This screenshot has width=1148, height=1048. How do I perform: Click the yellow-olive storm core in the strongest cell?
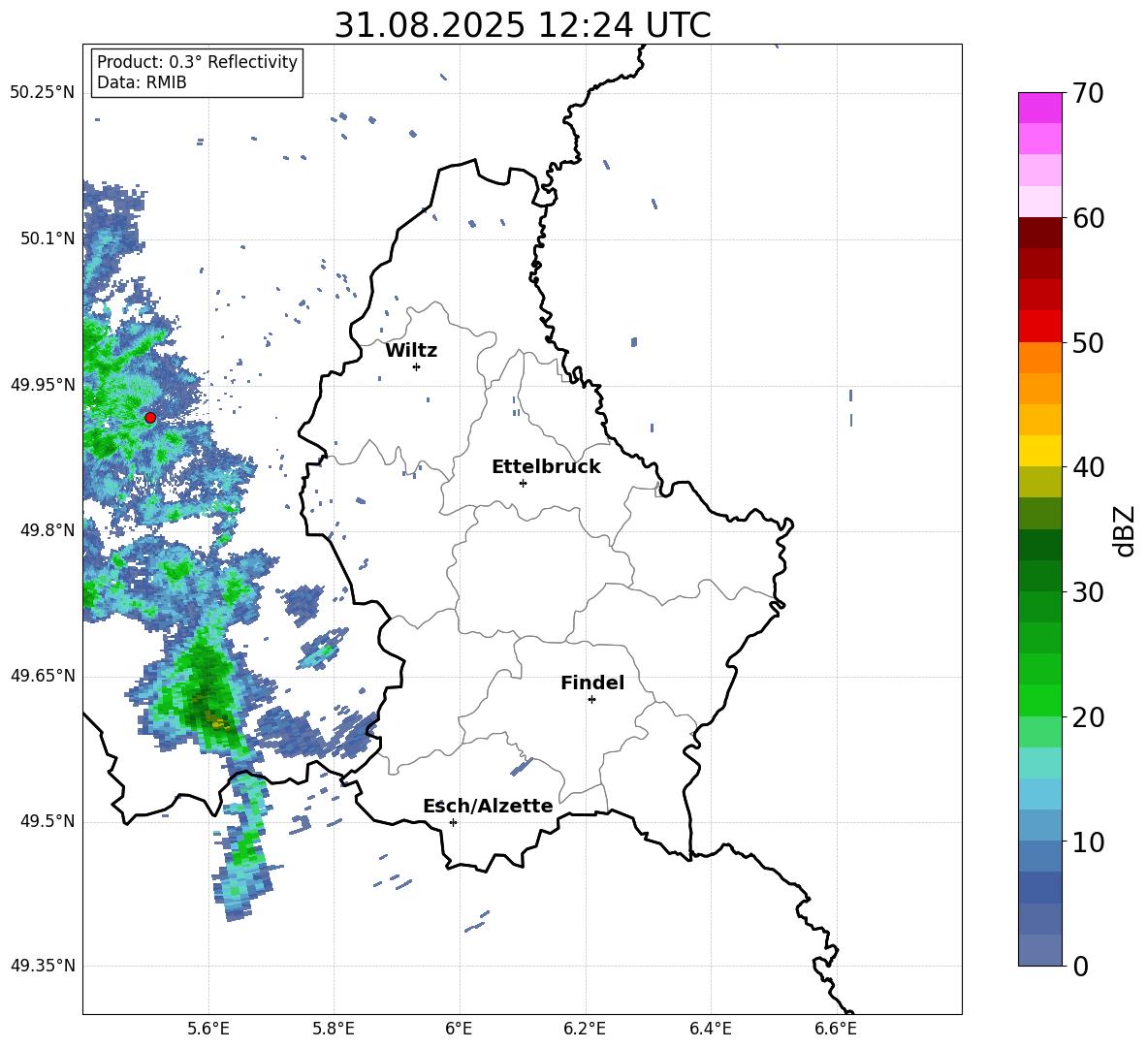pyautogui.click(x=218, y=723)
